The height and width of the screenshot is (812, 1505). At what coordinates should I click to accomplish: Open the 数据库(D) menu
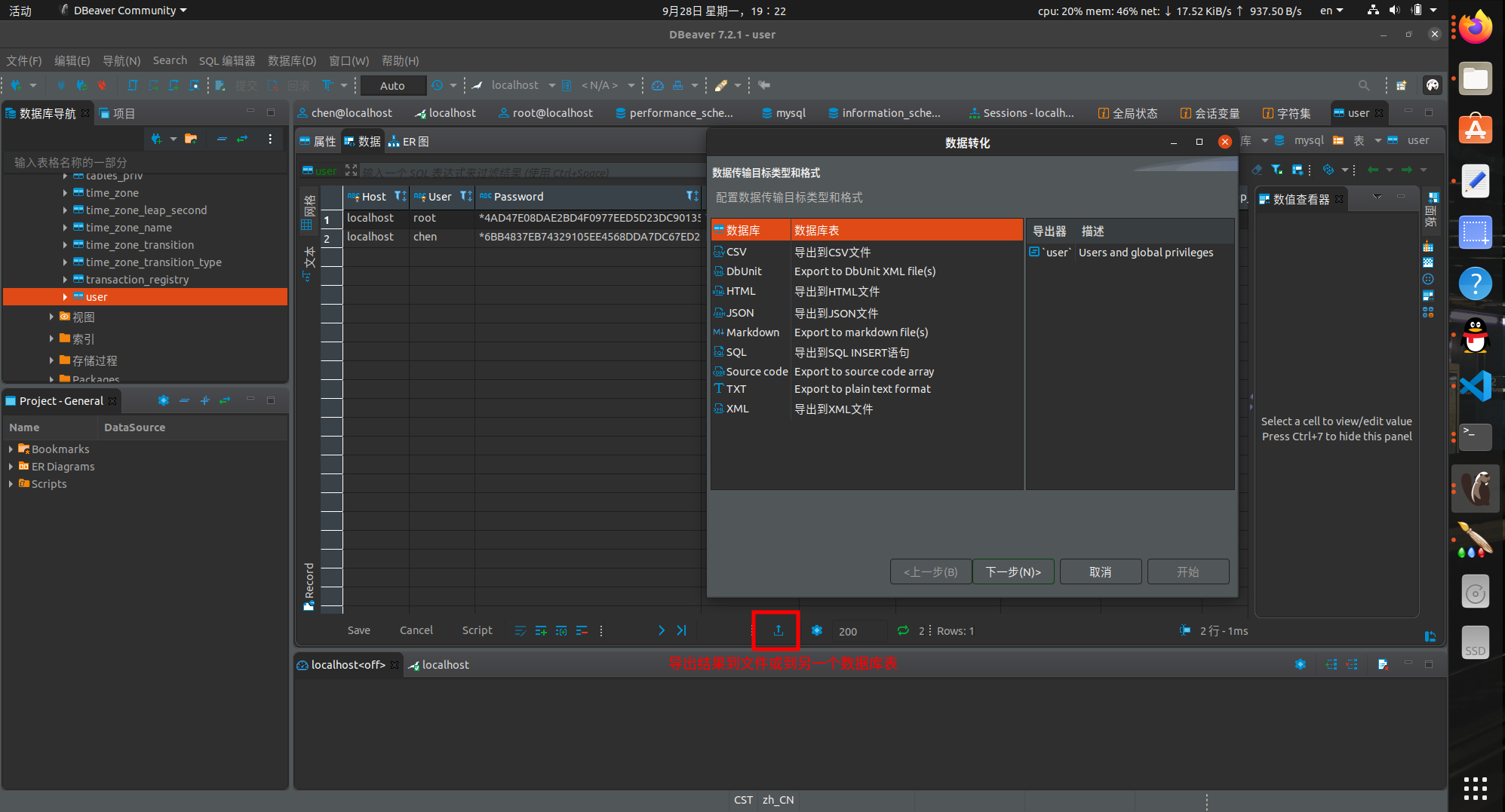(292, 60)
